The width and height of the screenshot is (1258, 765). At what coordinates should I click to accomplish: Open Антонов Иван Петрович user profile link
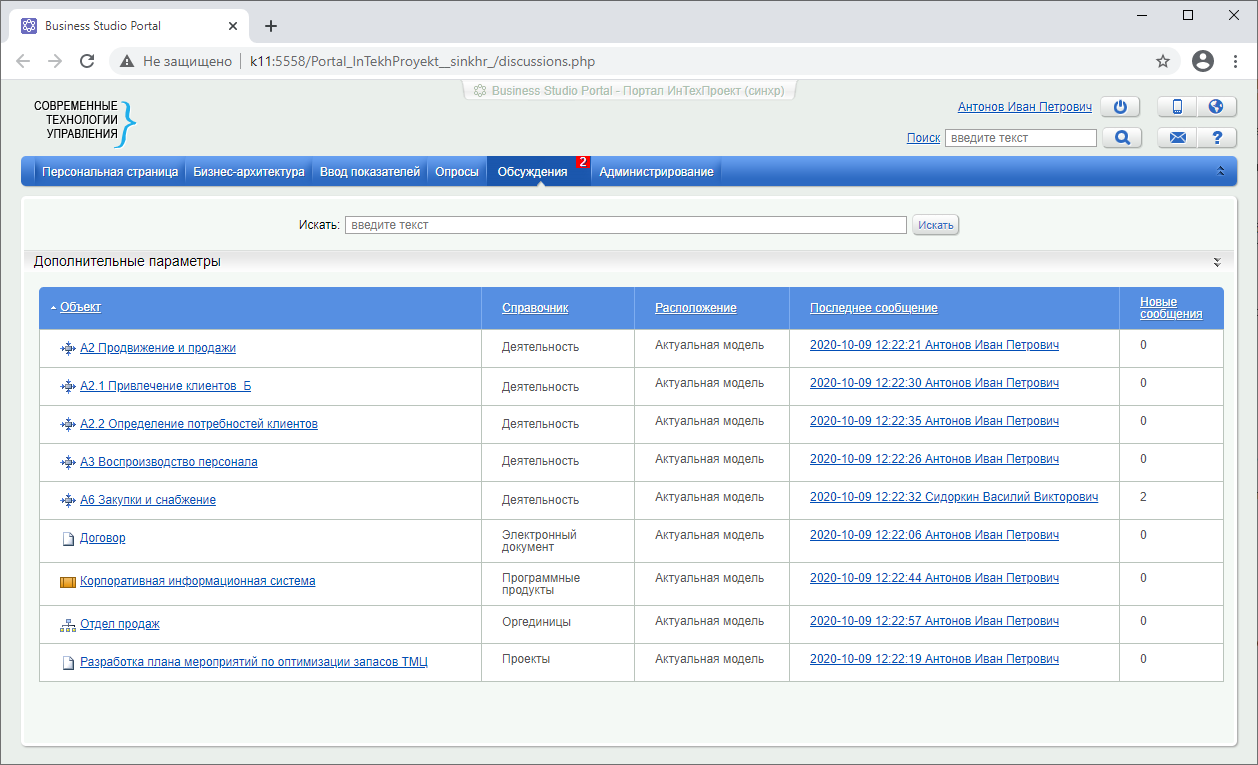point(1024,107)
